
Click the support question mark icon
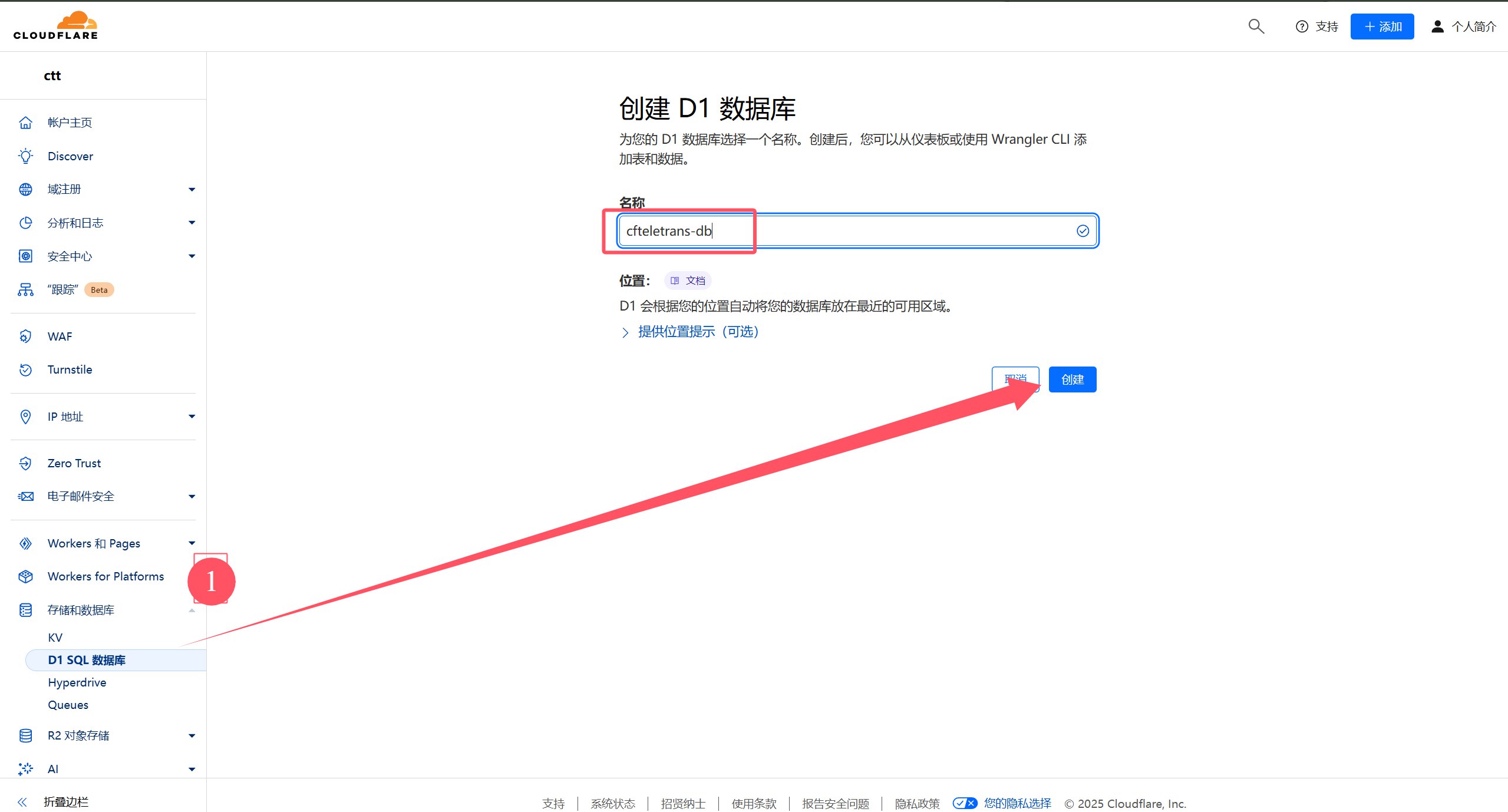(x=1302, y=27)
